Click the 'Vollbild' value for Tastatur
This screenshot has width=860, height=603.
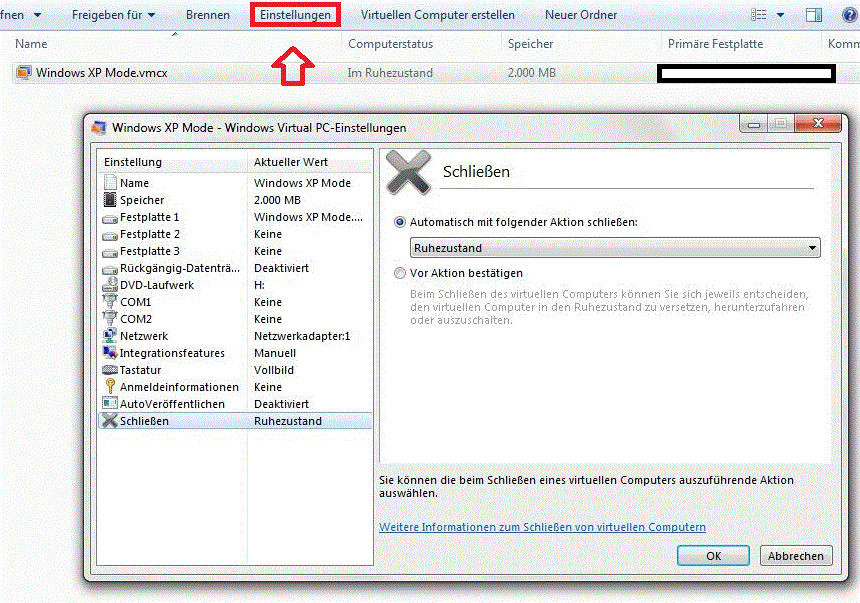pyautogui.click(x=274, y=370)
